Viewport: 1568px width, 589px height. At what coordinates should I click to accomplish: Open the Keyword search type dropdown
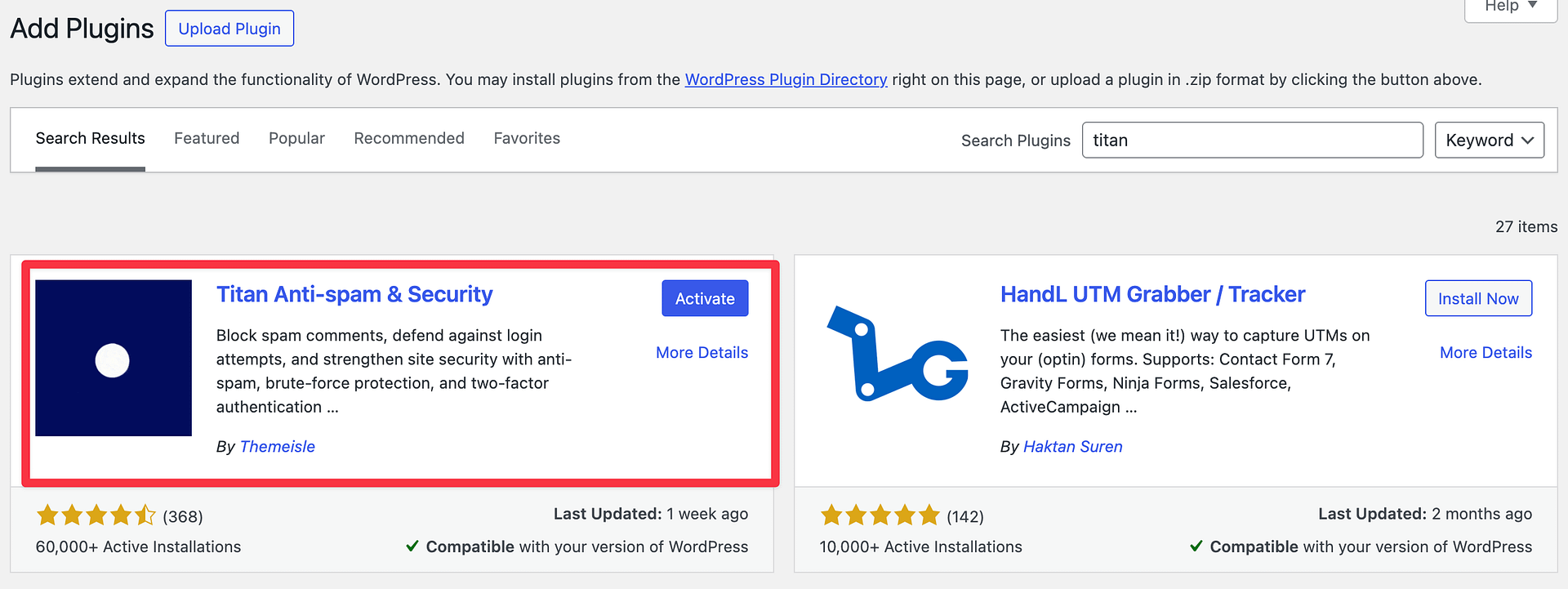pos(1489,141)
